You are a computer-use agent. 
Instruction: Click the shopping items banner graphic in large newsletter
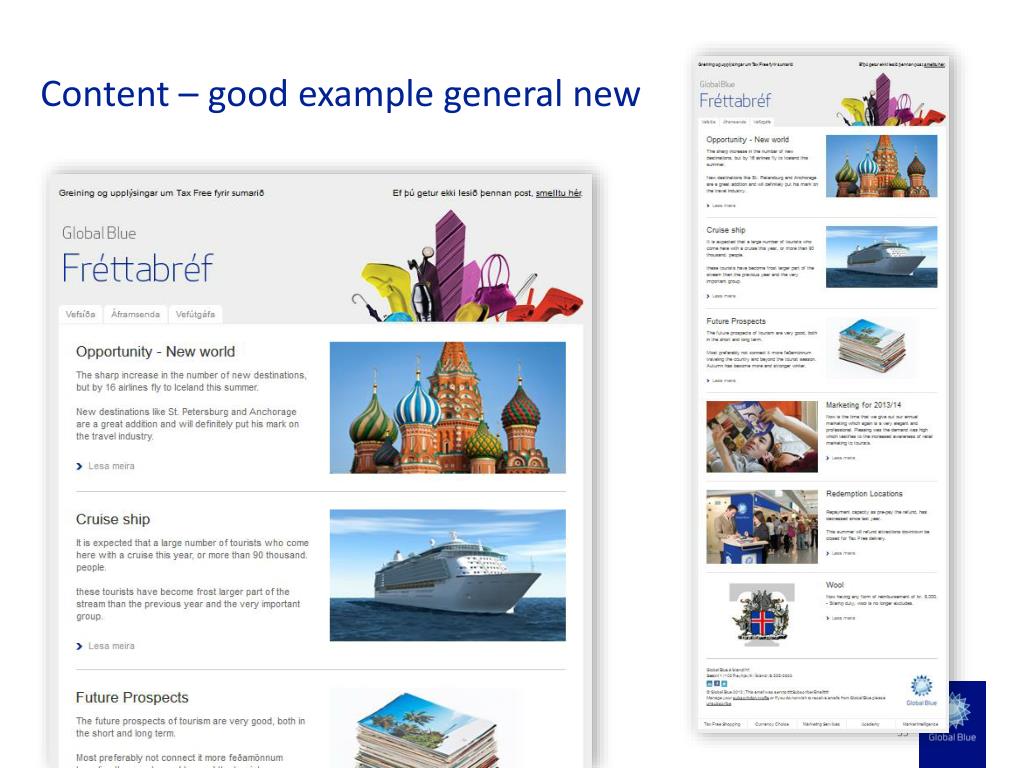(467, 268)
